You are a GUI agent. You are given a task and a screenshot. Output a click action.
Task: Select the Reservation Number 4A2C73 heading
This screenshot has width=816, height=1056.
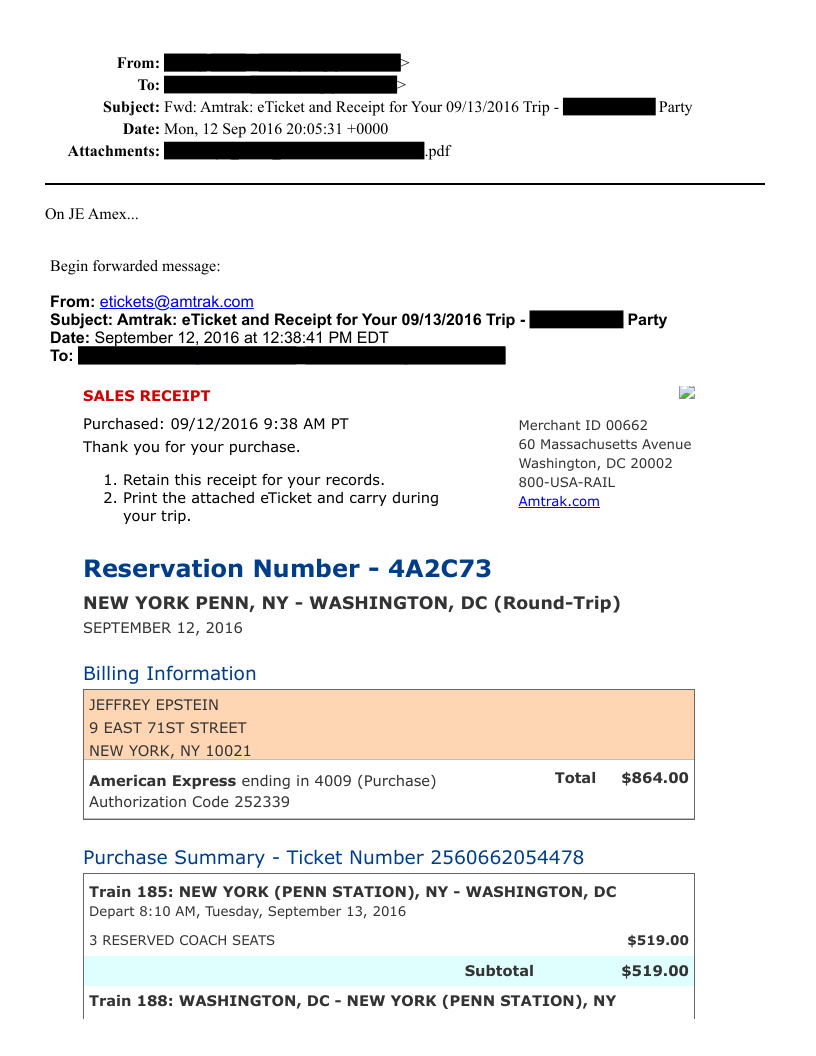pos(287,569)
